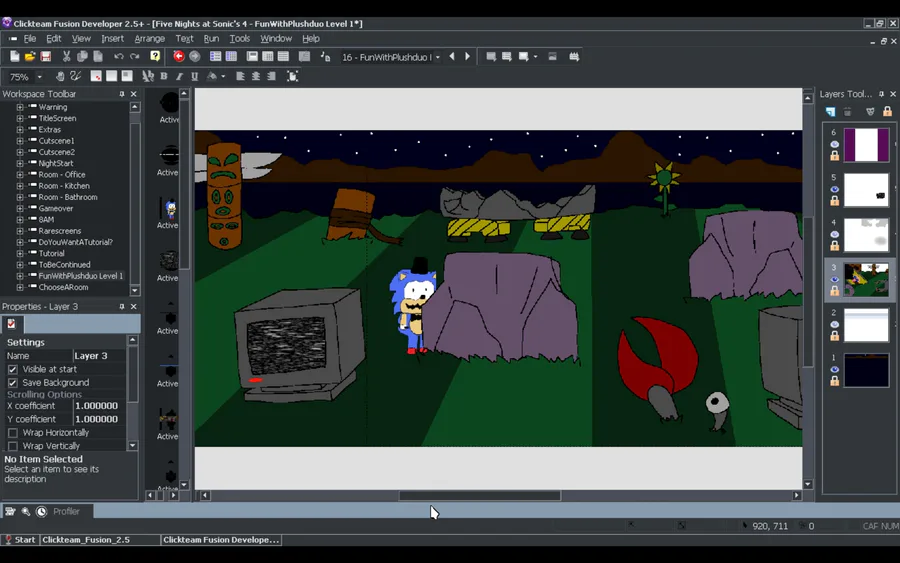This screenshot has width=900, height=563.
Task: Open the Arrange menu
Action: pos(149,38)
